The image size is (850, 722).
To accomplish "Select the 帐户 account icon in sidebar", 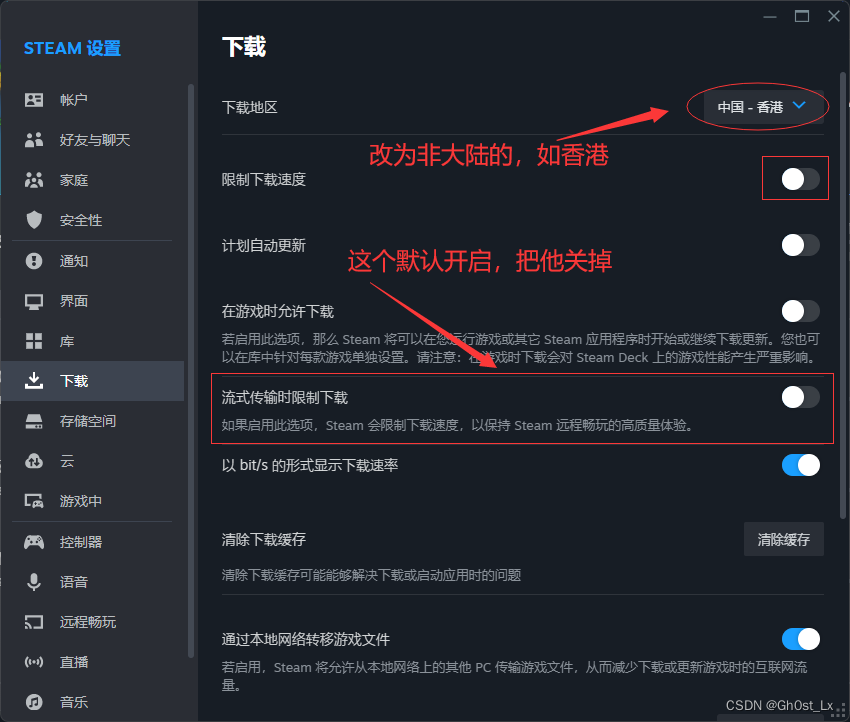I will click(35, 99).
